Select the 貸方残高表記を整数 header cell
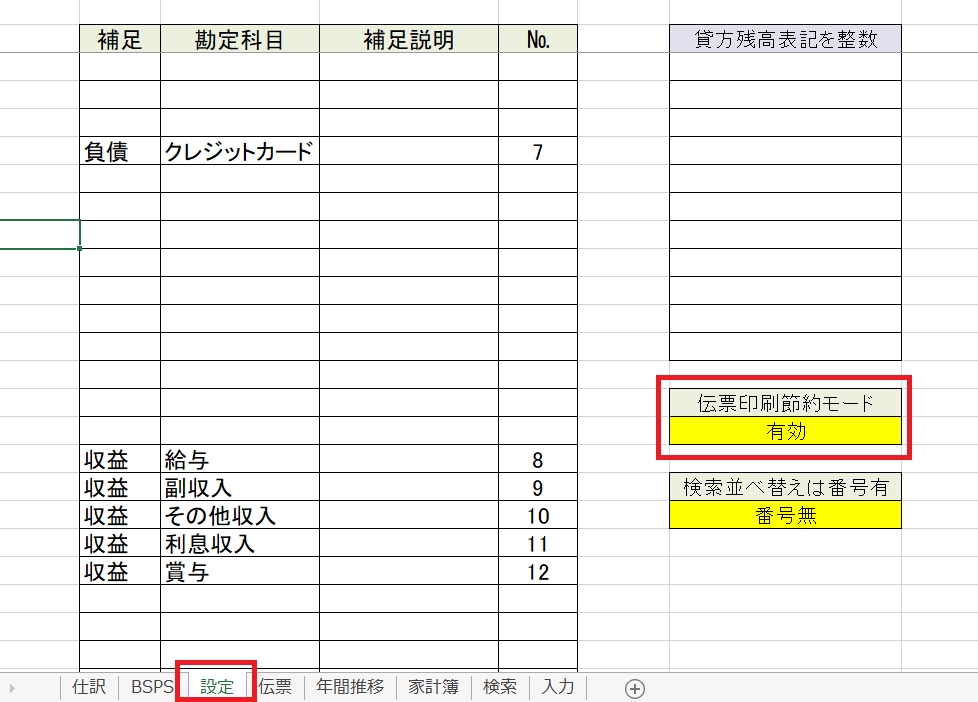The height and width of the screenshot is (702, 978). click(x=785, y=39)
